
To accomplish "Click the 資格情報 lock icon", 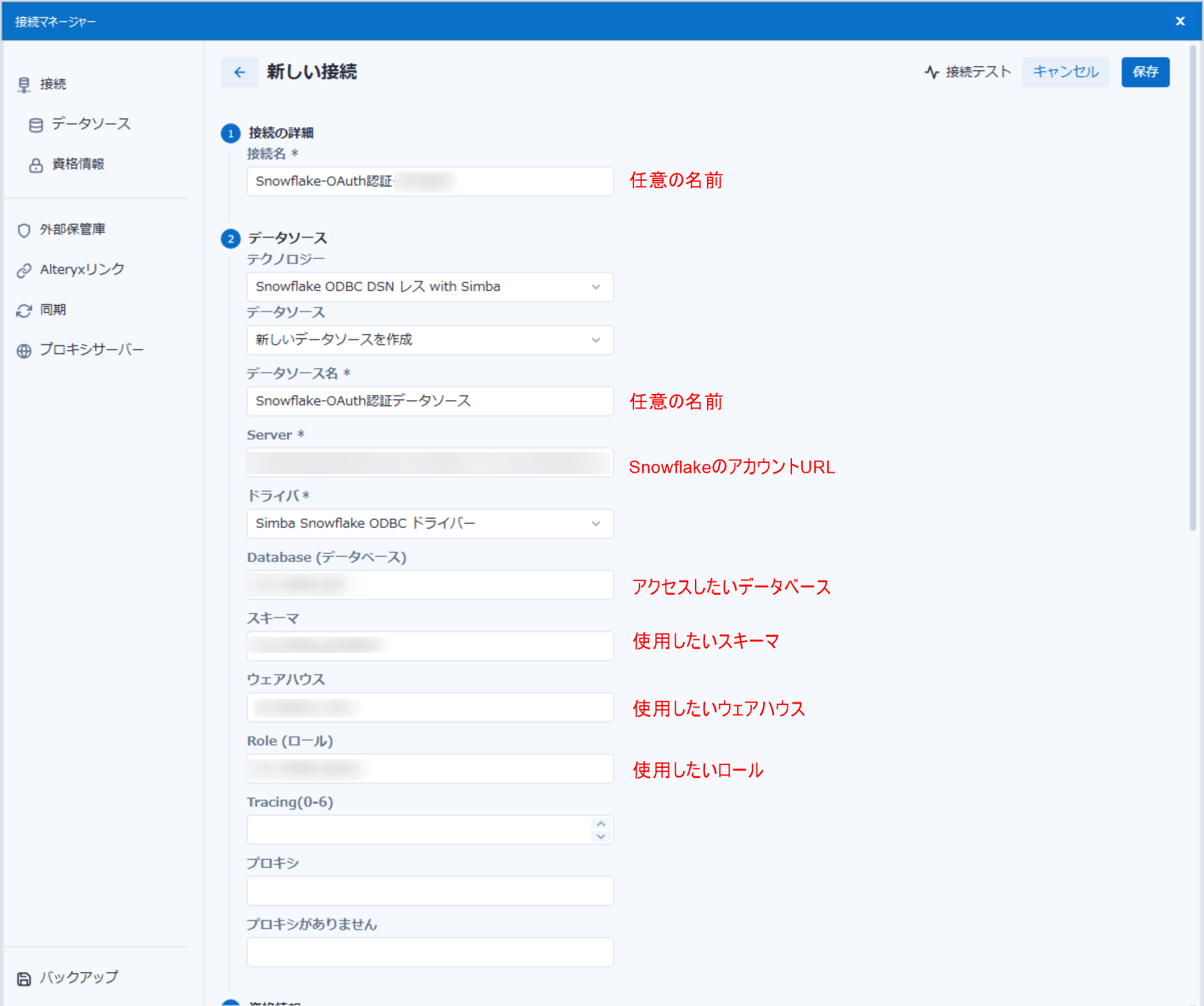I will pos(36,165).
